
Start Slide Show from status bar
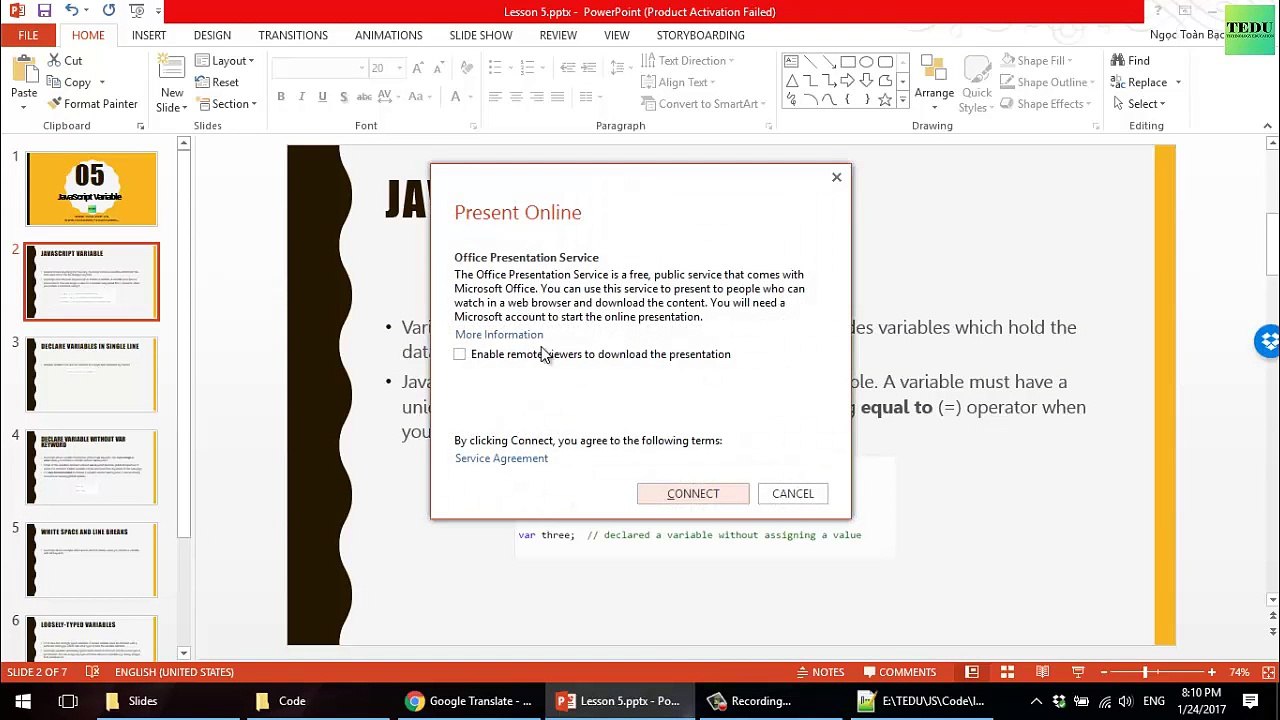pyautogui.click(x=1078, y=672)
